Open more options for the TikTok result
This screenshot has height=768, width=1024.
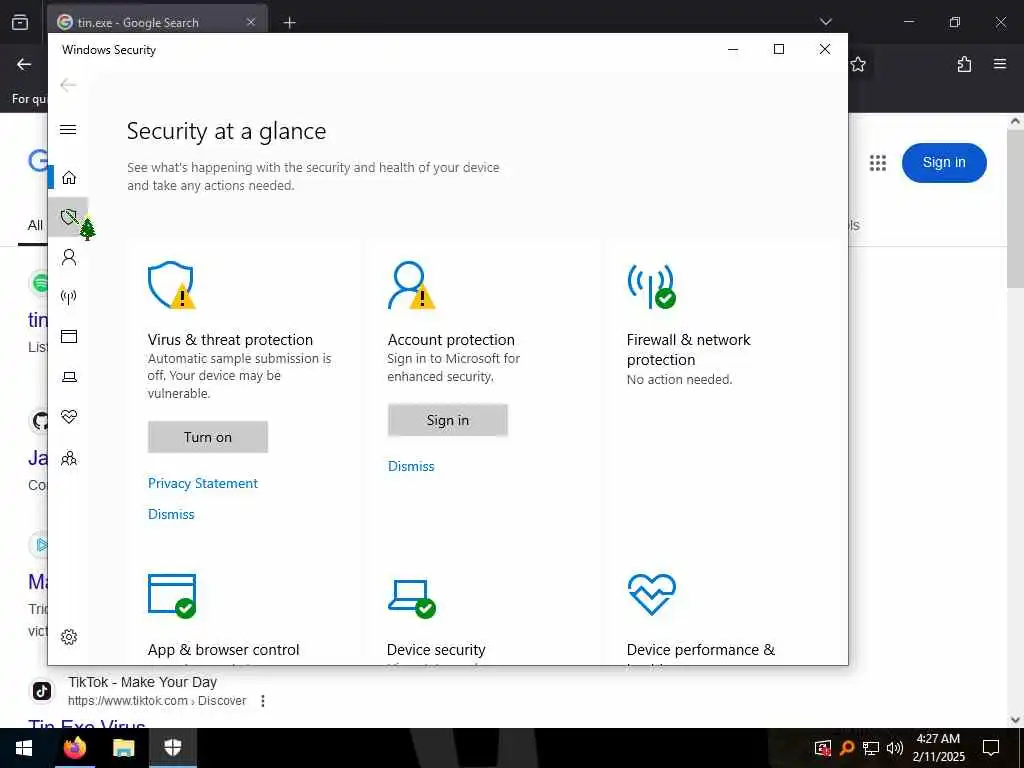click(x=263, y=701)
